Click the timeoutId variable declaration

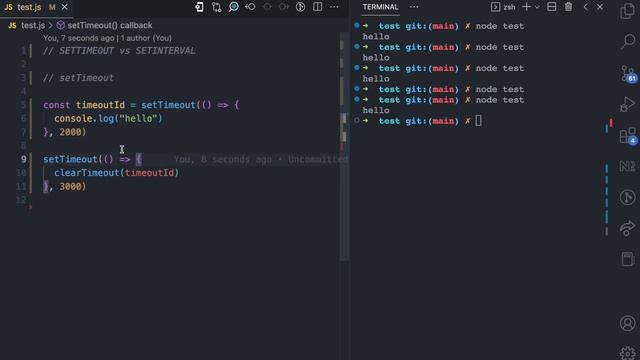pyautogui.click(x=100, y=105)
